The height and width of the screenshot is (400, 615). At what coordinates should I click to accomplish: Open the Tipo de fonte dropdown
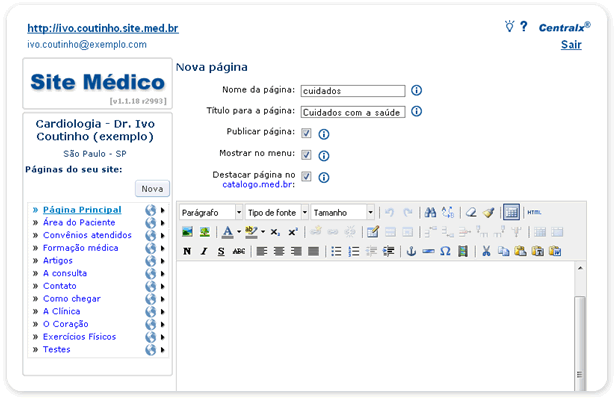[275, 212]
